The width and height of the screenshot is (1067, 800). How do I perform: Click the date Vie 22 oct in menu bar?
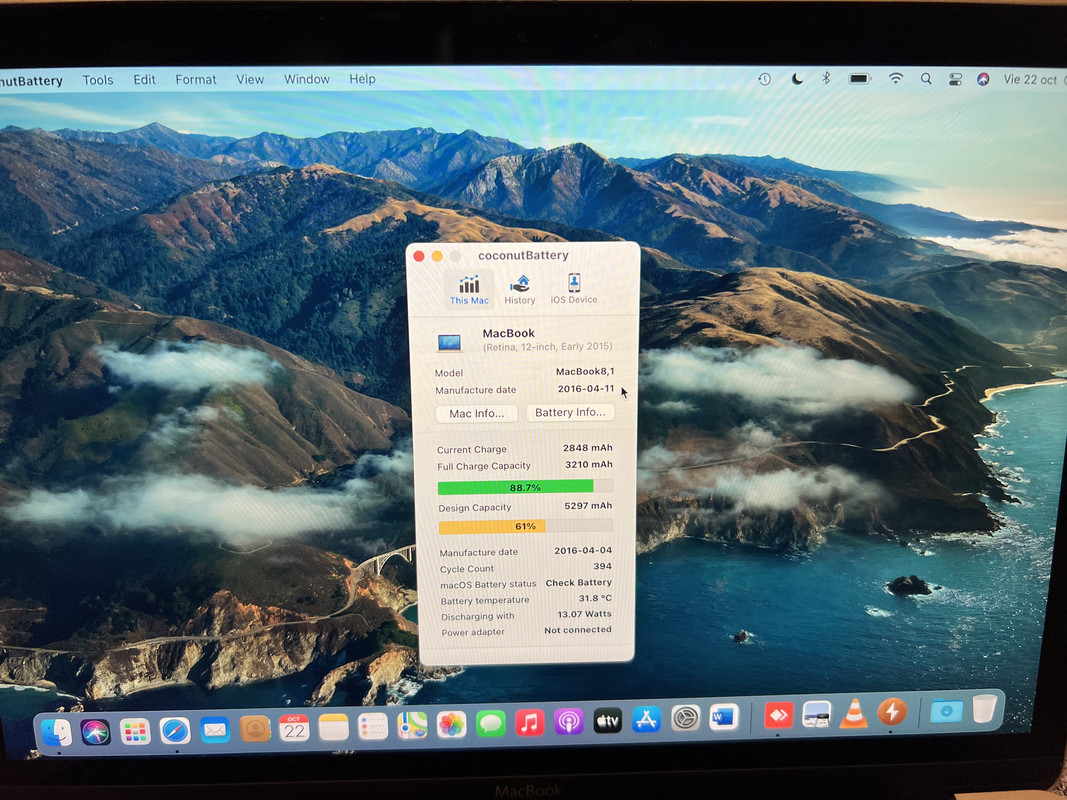click(1030, 80)
